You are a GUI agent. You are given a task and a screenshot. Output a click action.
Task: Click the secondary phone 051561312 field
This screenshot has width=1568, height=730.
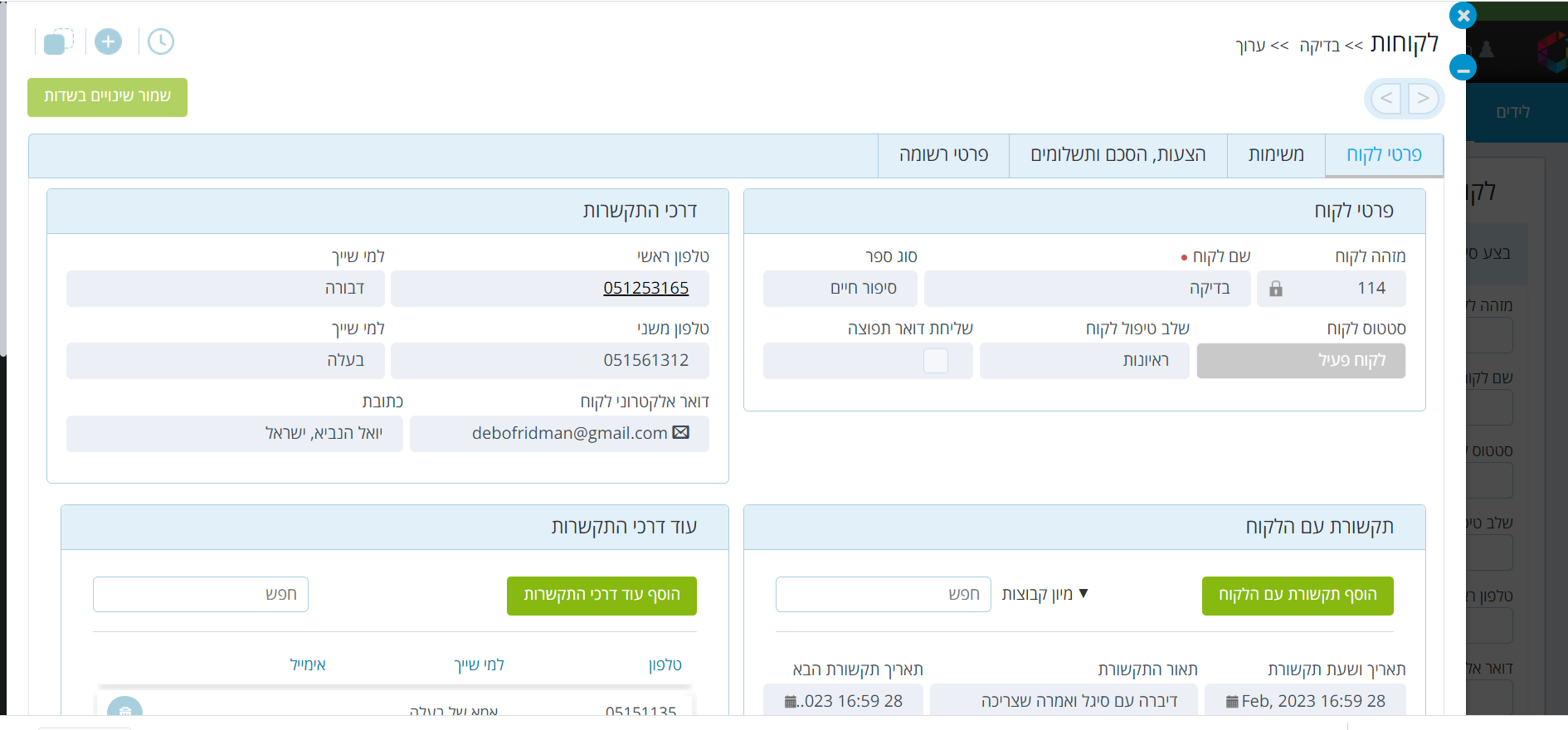(549, 361)
